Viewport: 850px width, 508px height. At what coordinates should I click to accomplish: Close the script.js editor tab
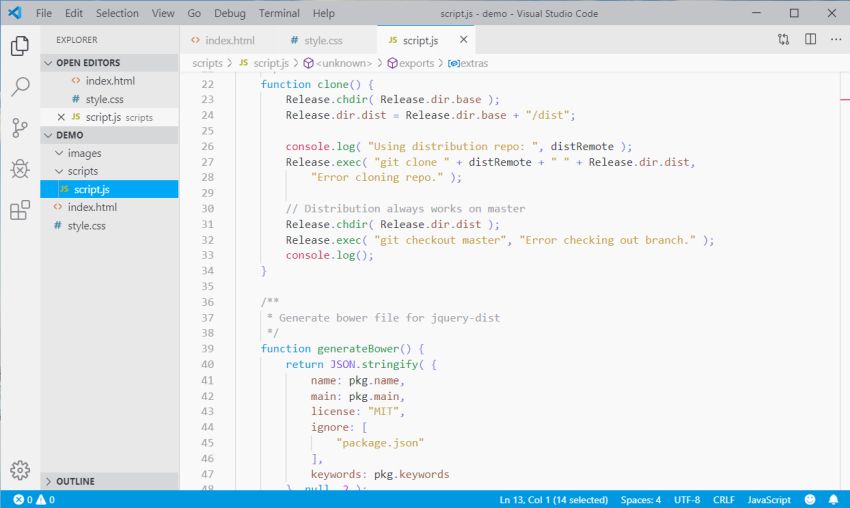[463, 40]
